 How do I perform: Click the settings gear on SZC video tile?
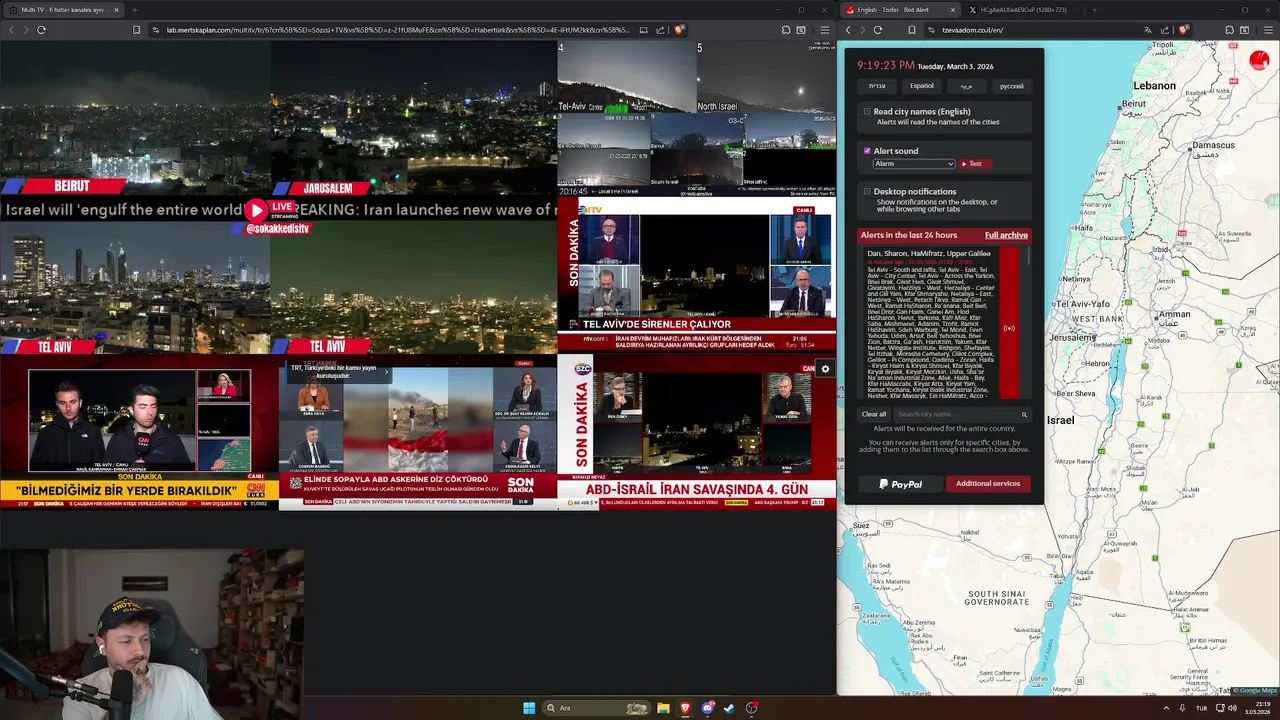[825, 369]
